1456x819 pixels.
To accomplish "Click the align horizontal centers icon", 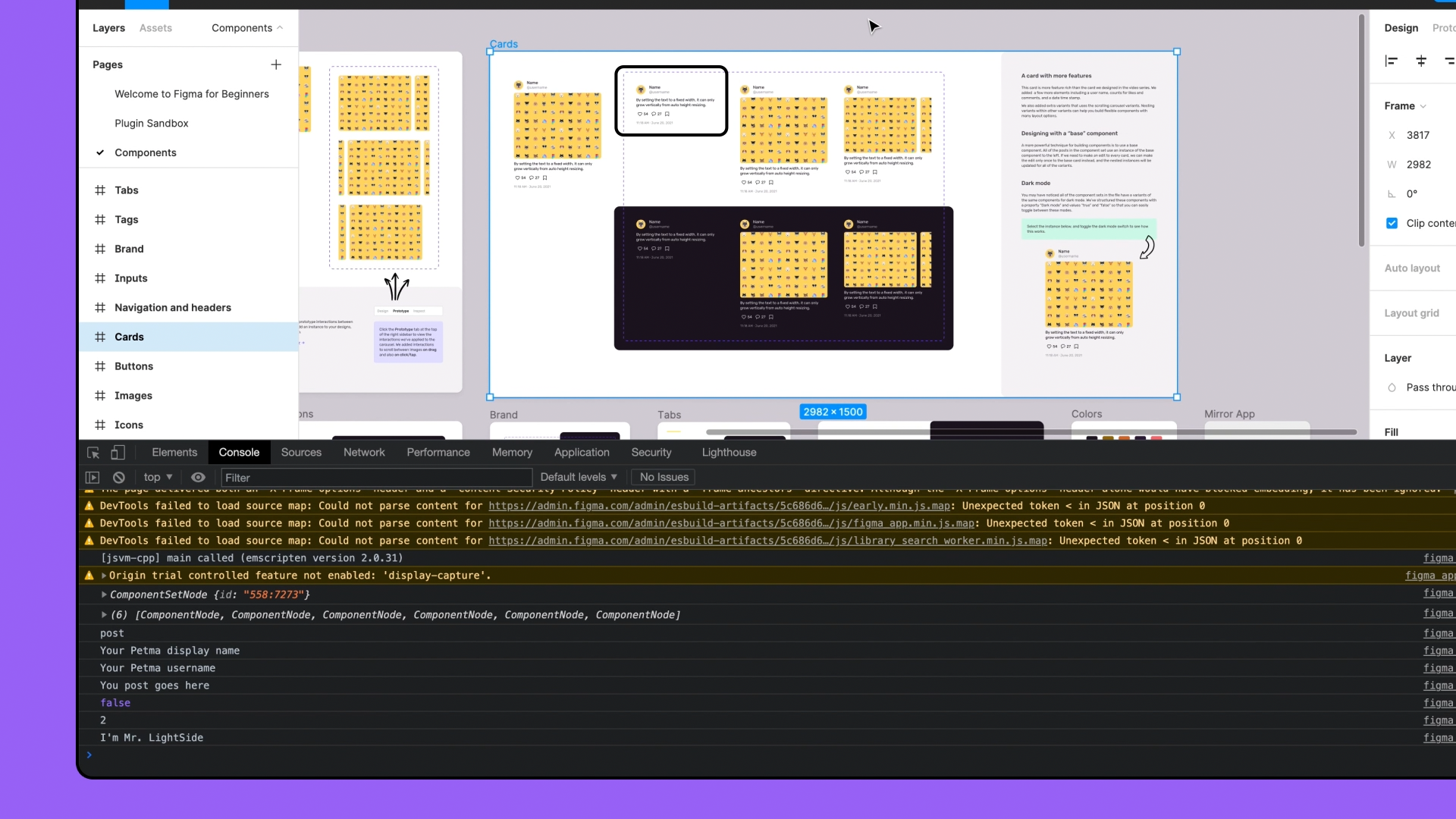I will point(1421,61).
